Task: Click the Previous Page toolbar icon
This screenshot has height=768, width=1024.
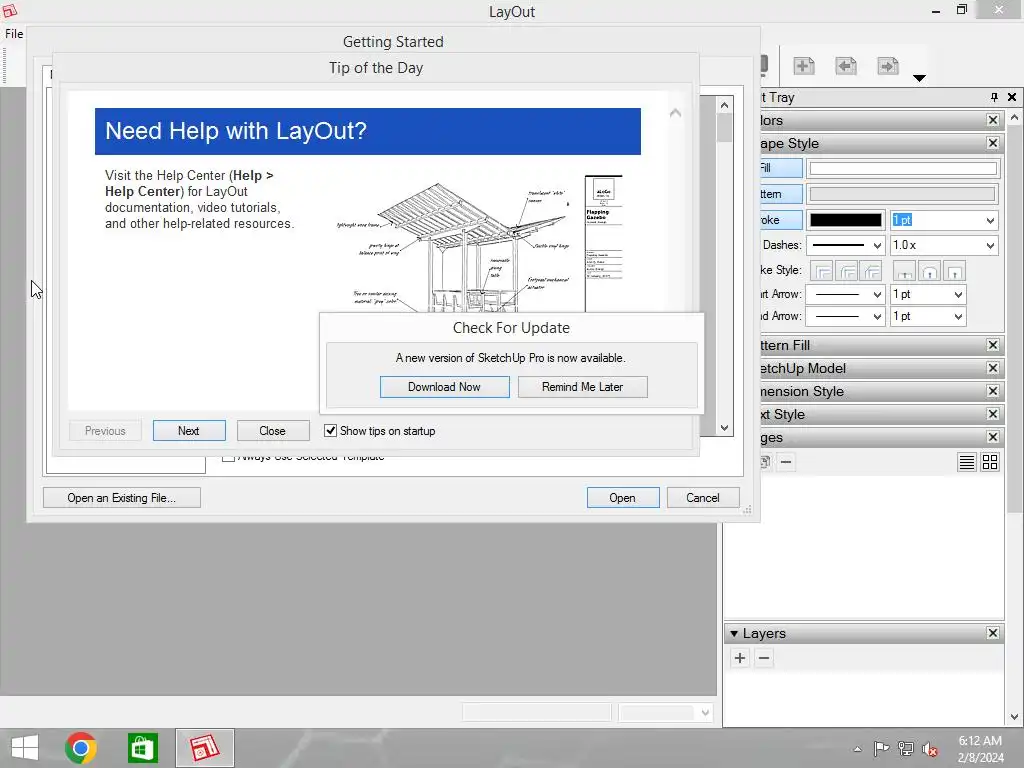Action: pos(846,66)
